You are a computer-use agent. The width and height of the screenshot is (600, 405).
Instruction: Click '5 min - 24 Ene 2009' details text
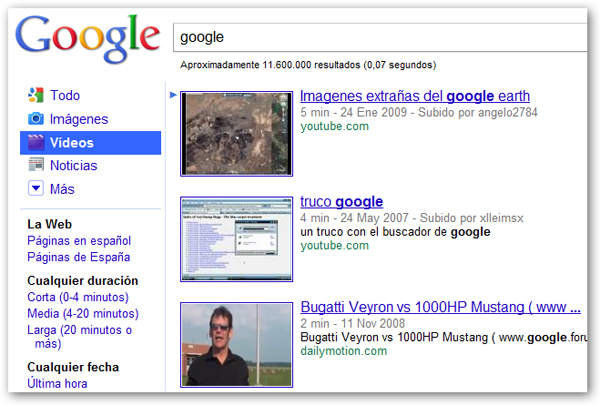[x=354, y=113]
